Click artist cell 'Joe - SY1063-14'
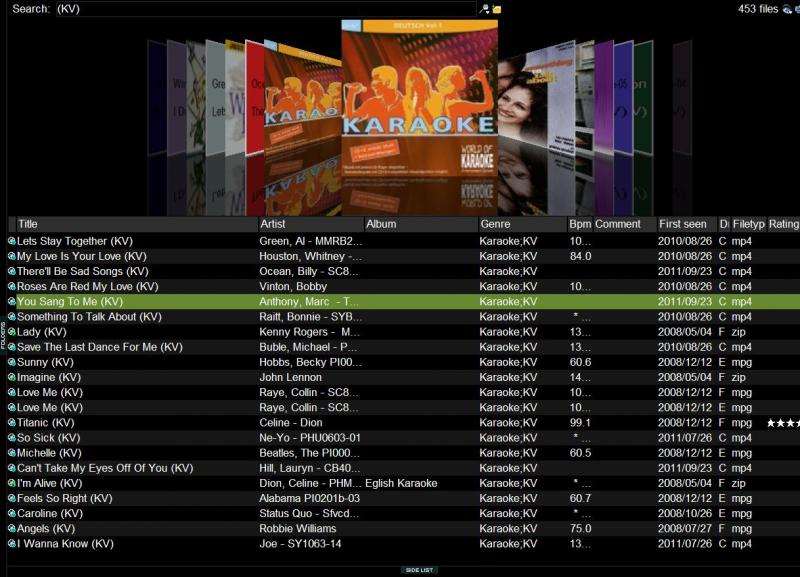Screen dimensions: 800x577 pos(300,544)
